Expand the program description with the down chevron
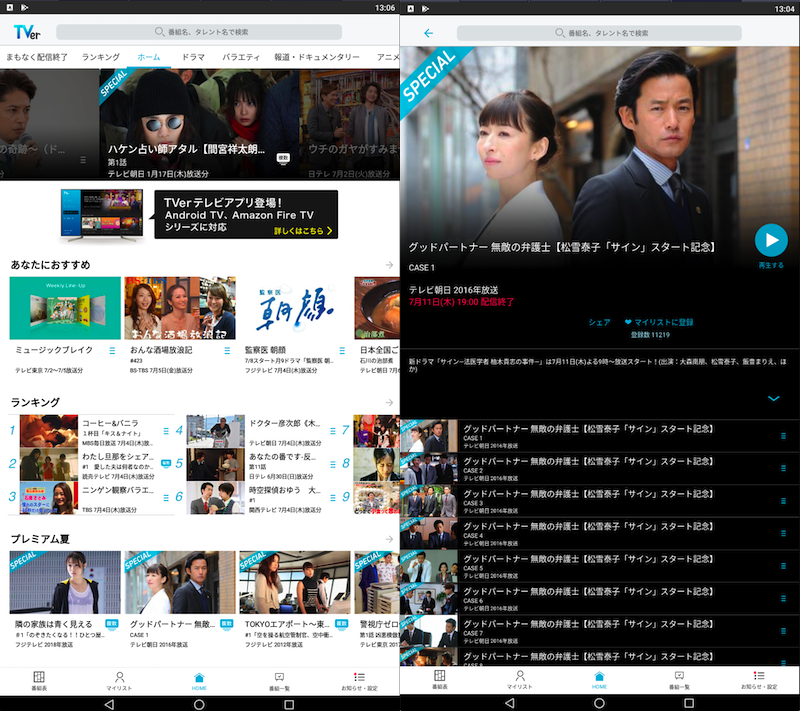Image resolution: width=800 pixels, height=711 pixels. click(x=773, y=398)
